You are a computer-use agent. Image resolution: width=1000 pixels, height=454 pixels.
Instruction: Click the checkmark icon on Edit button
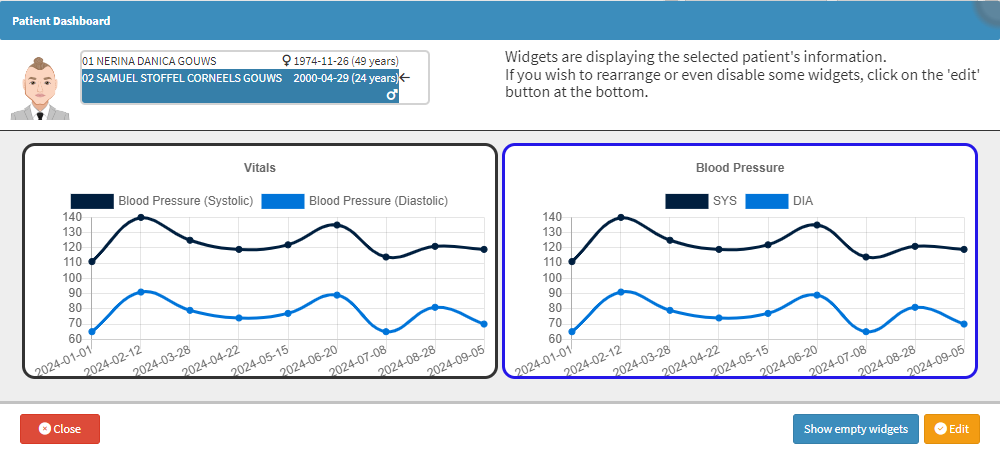tap(940, 429)
